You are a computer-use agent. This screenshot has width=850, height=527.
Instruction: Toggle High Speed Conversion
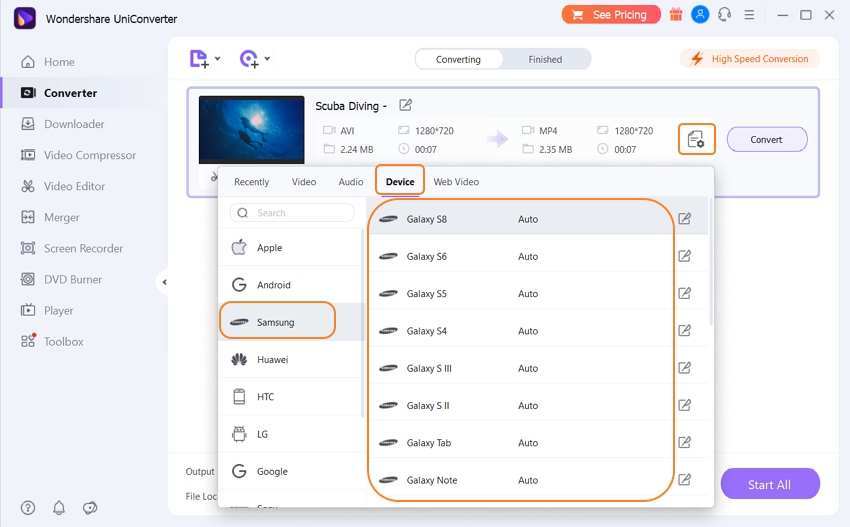(x=750, y=59)
